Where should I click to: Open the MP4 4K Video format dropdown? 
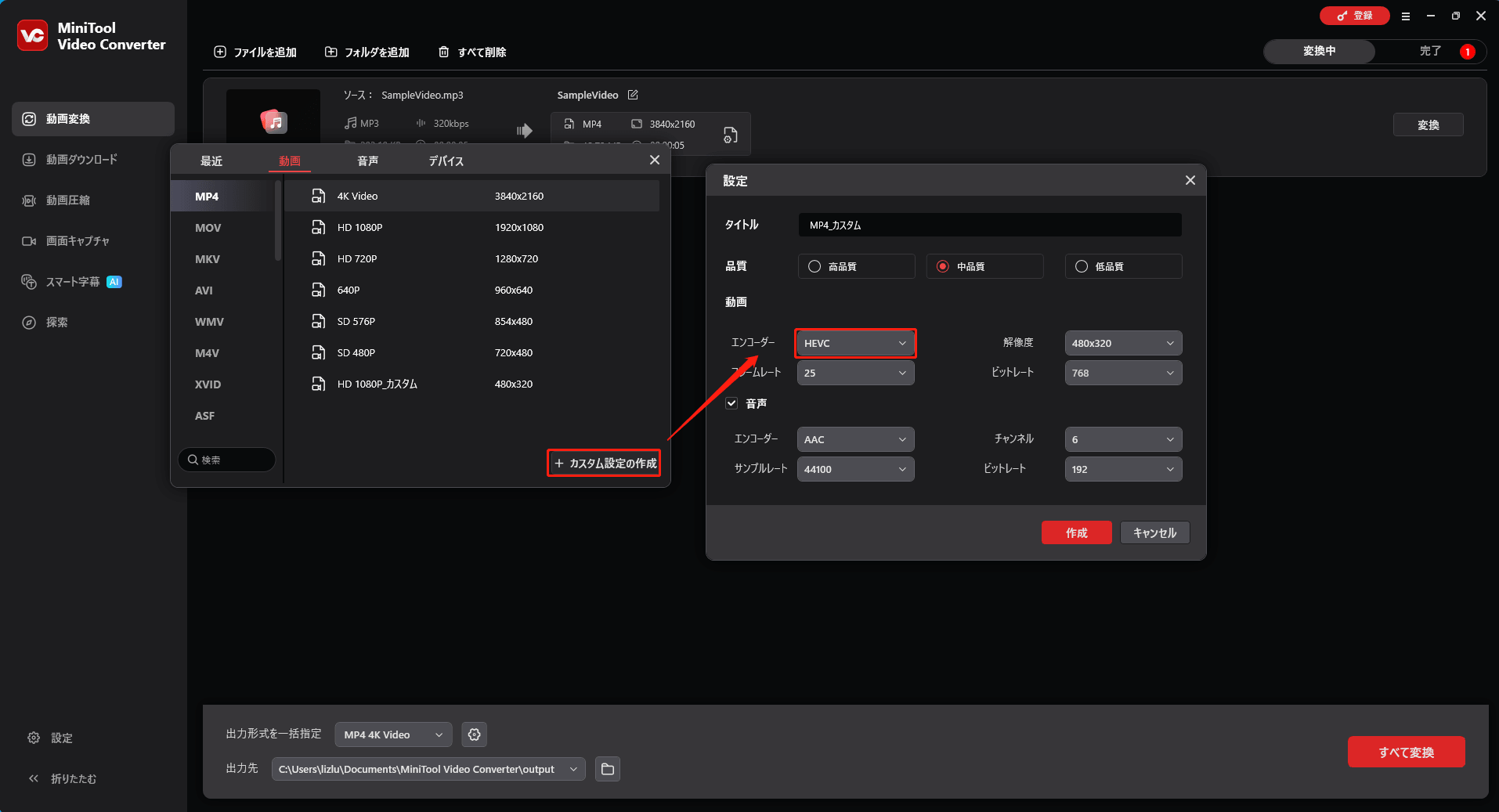392,734
